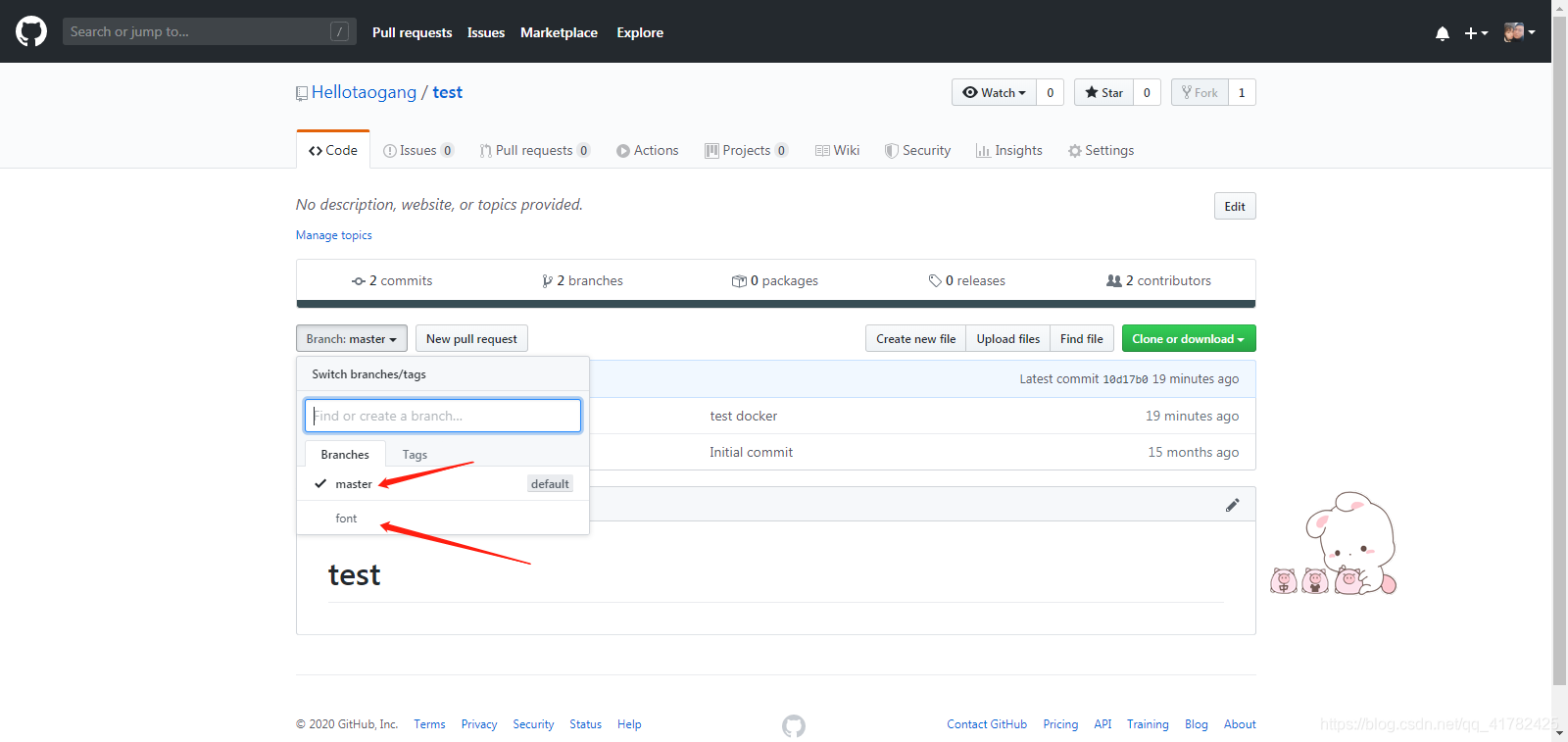Viewport: 1568px width, 742px height.
Task: Click the watchers count next to Watch
Action: click(1051, 92)
